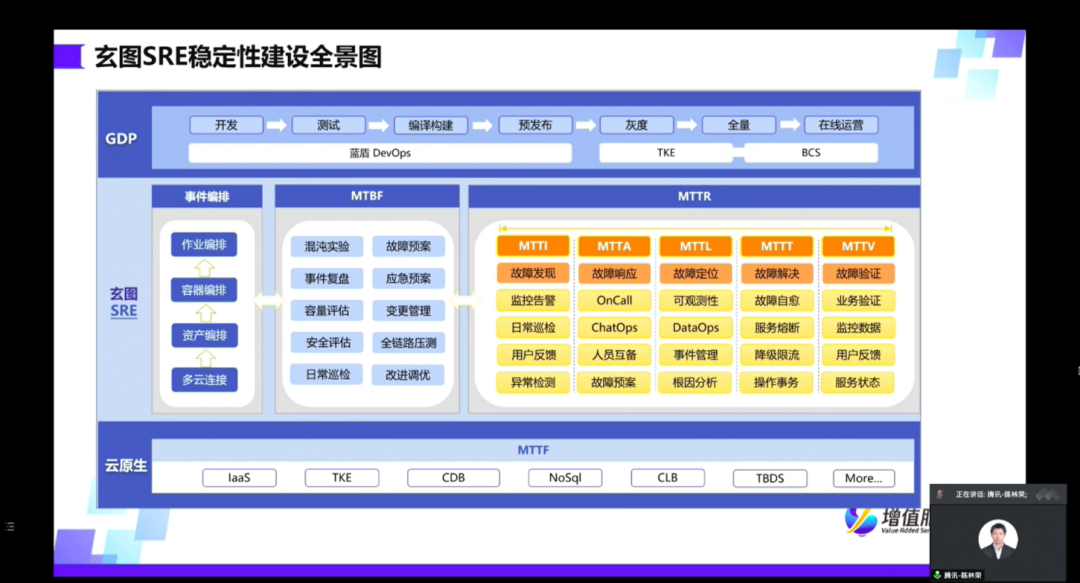
Task: Click the arrow between 开发 and 测试
Action: (x=277, y=125)
